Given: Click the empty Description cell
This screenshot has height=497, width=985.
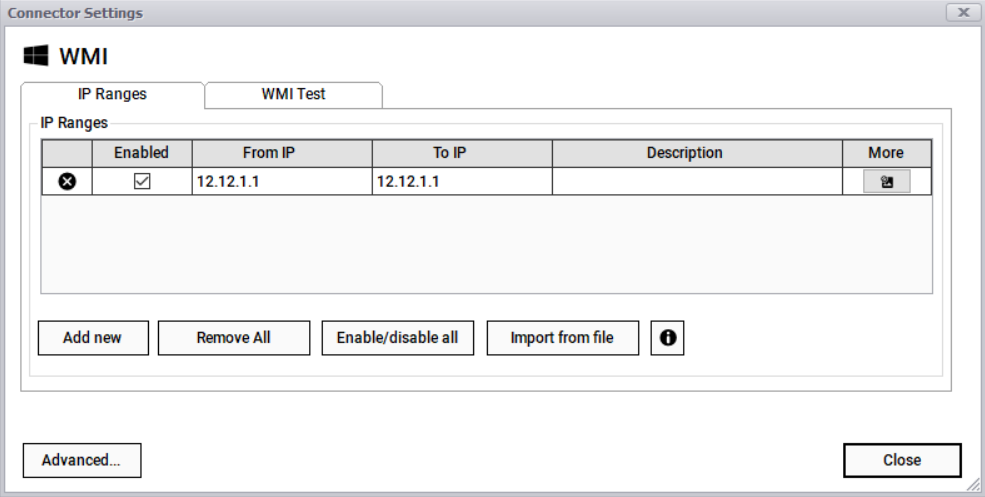Looking at the screenshot, I should [696, 182].
